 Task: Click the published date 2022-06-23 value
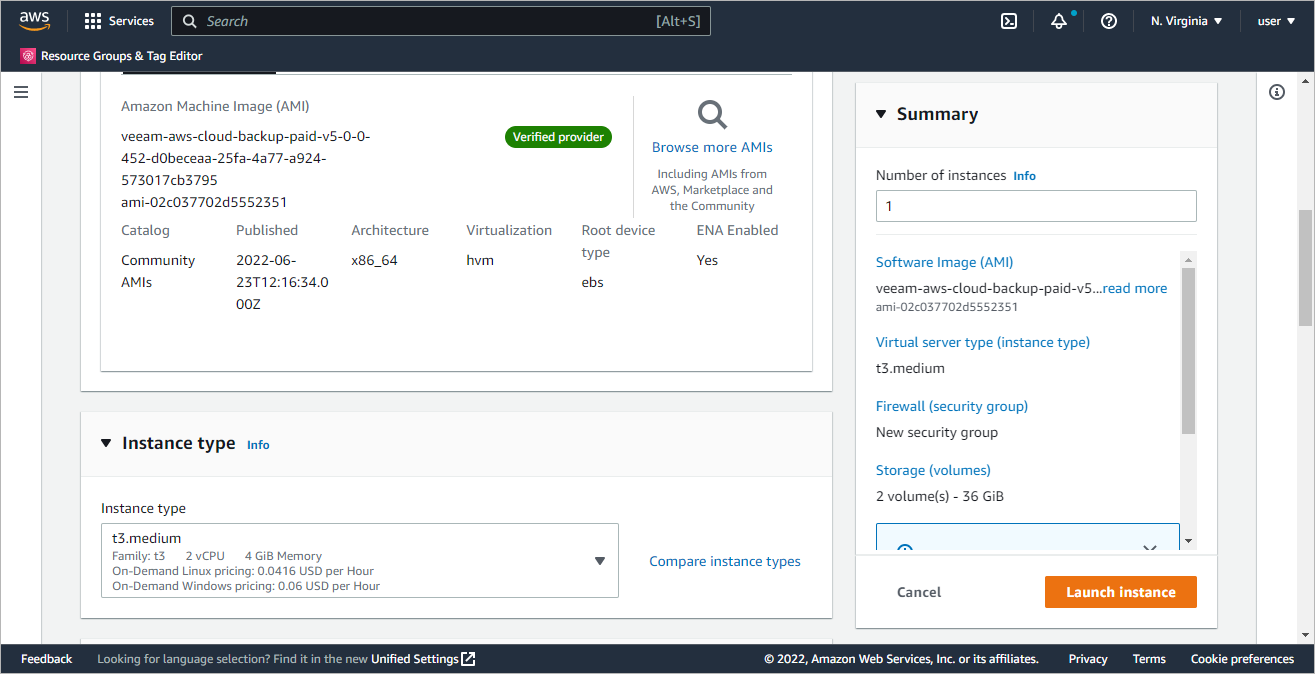point(283,282)
